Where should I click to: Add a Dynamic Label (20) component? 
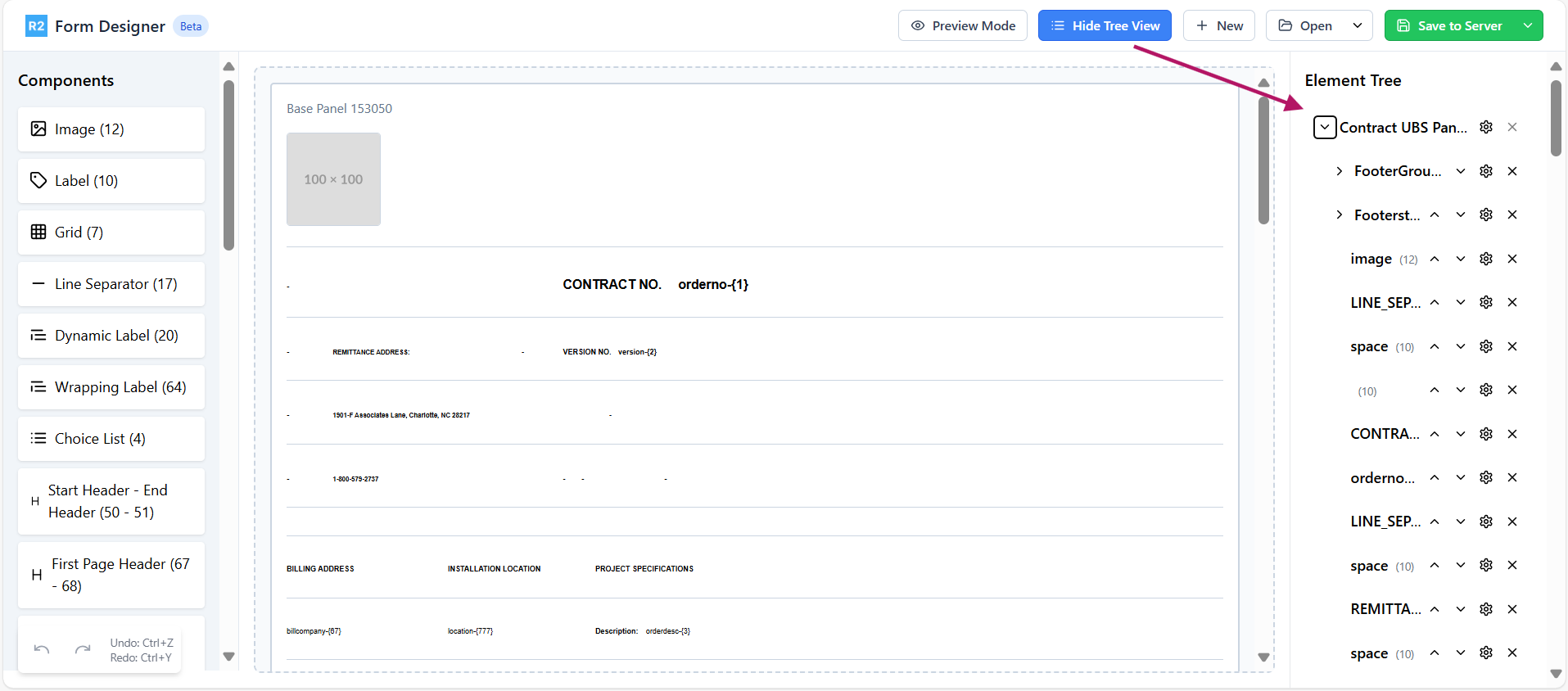tap(111, 336)
